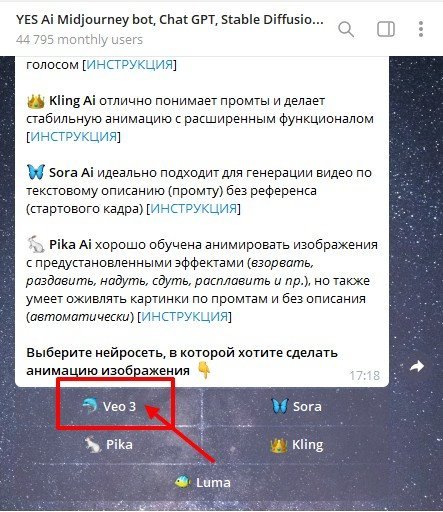Click the pointing-down hand emoji
This screenshot has height=512, width=443.
(x=204, y=370)
